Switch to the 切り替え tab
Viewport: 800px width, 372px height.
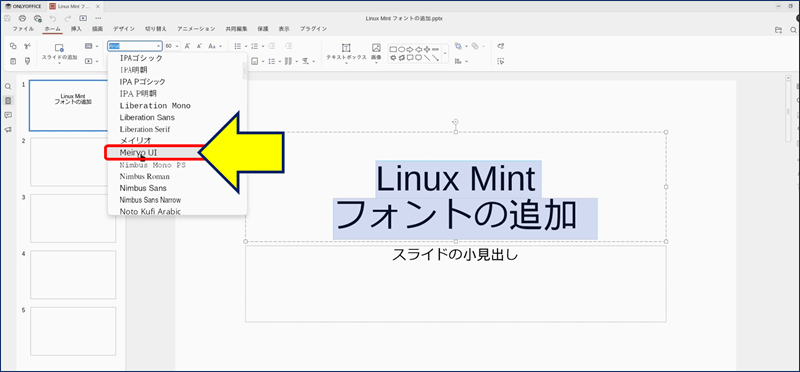coord(156,29)
